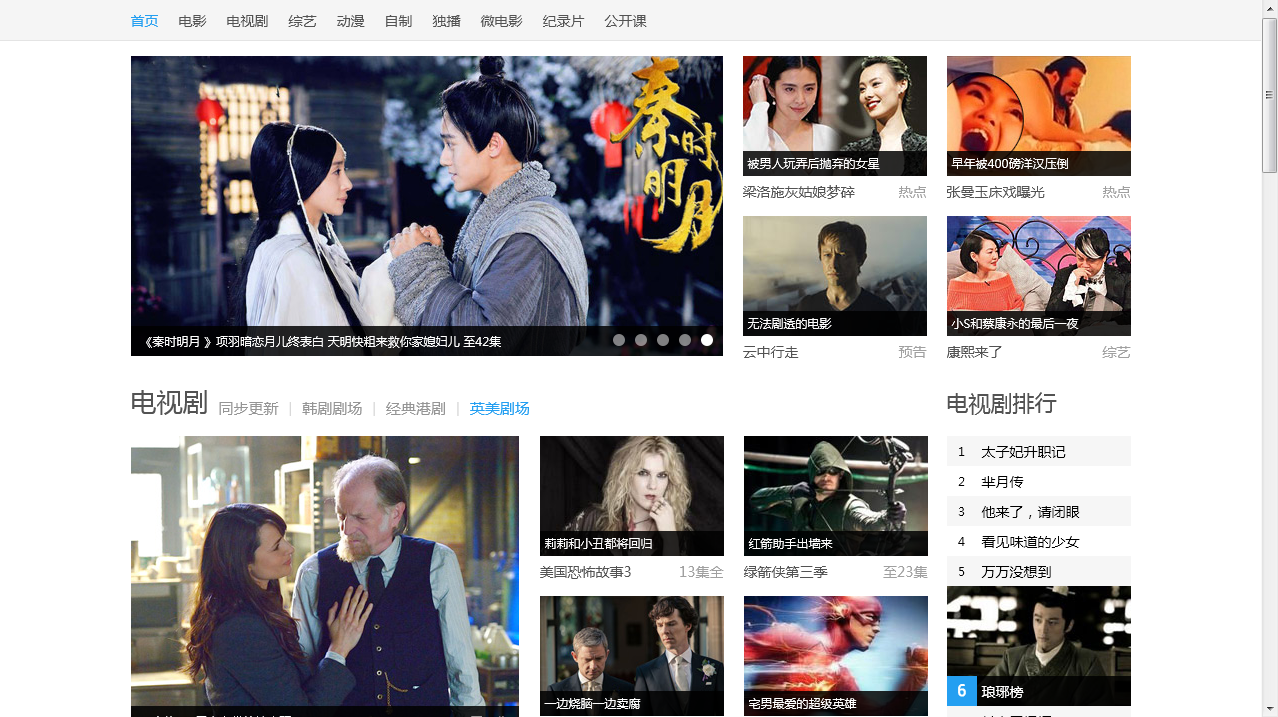Click the 电视剧排行 ranking heading
The width and height of the screenshot is (1278, 717).
coord(1002,404)
